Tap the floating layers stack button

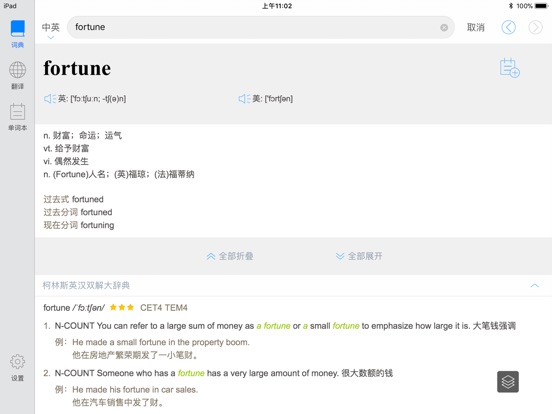tap(508, 382)
